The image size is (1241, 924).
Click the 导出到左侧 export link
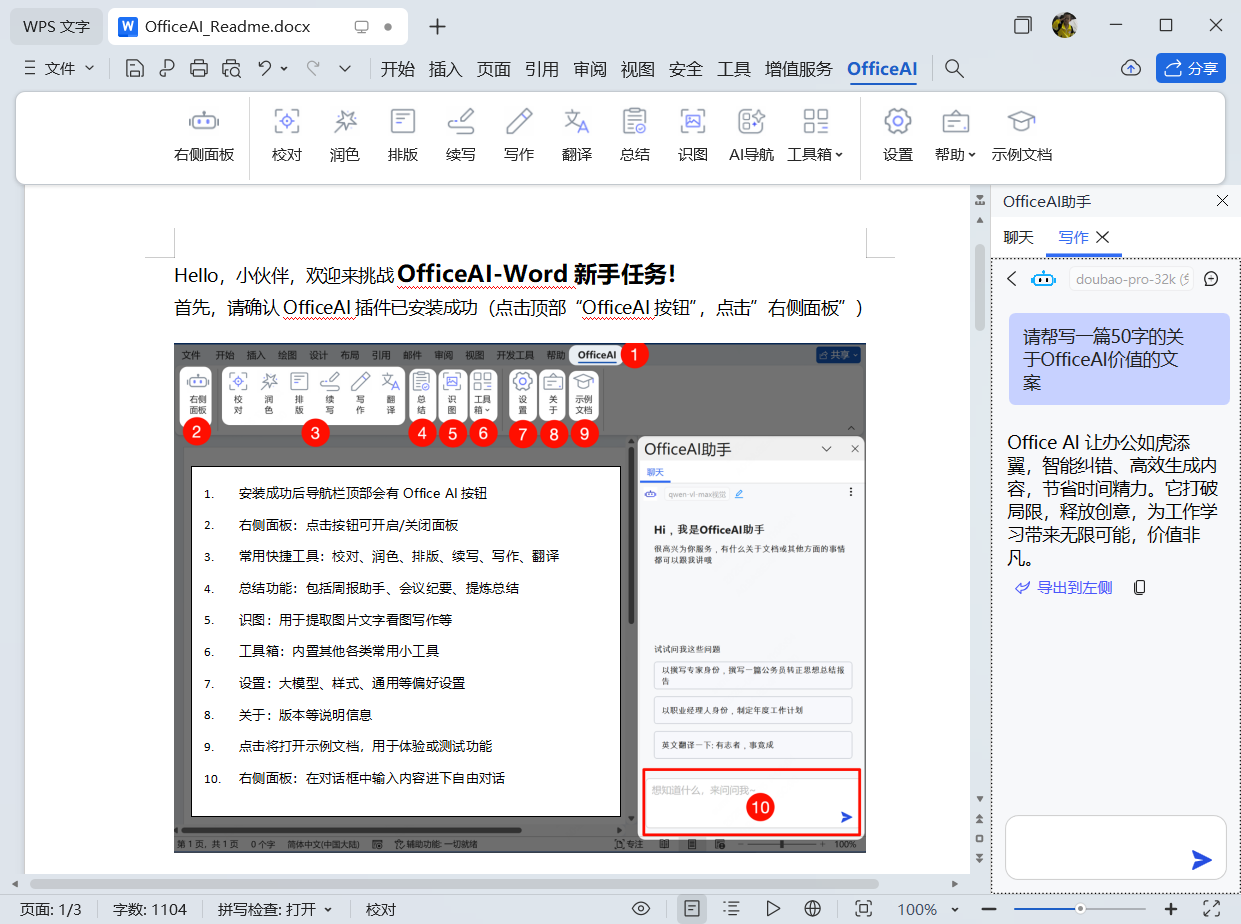(1063, 588)
